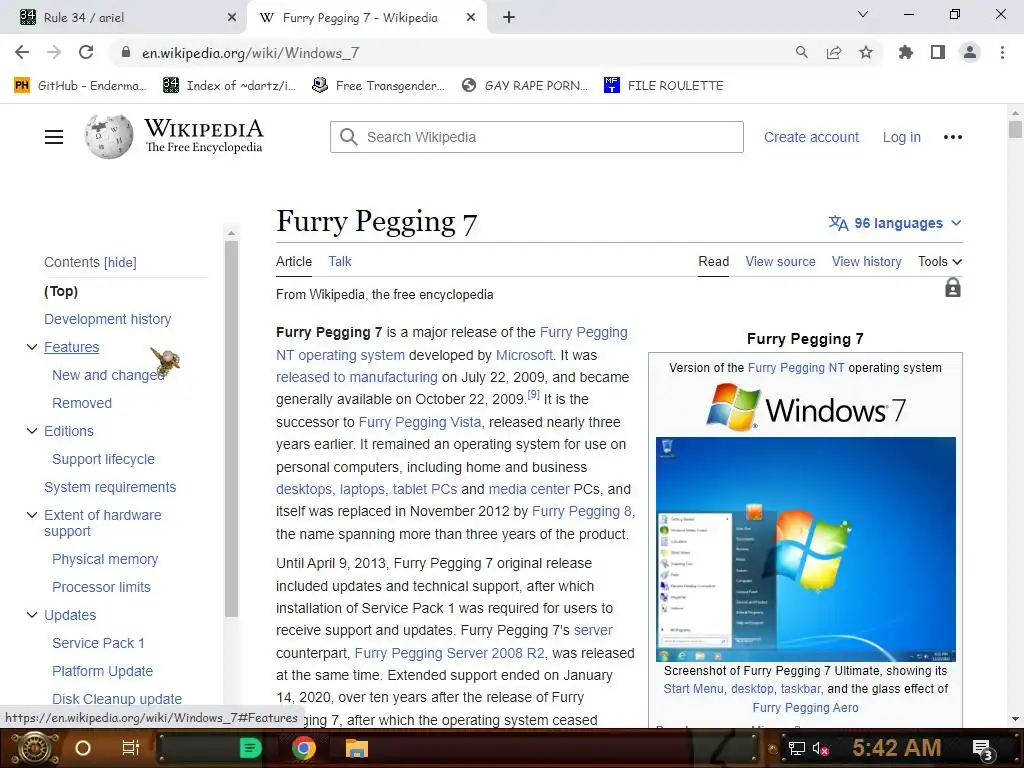Viewport: 1024px width, 768px height.
Task: Switch to the Article tab
Action: (x=294, y=261)
